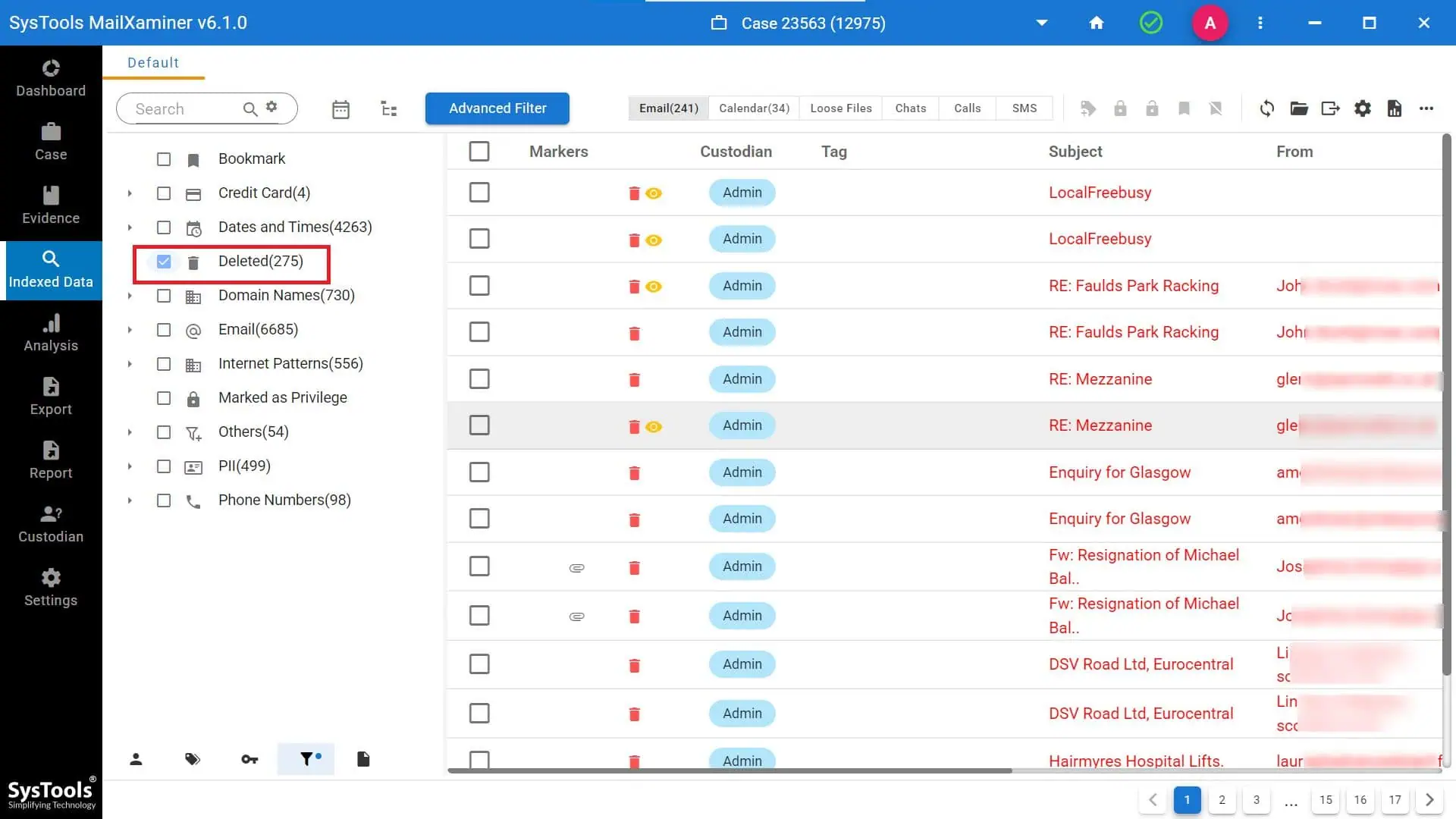Open the case selector dropdown arrow

(1042, 23)
